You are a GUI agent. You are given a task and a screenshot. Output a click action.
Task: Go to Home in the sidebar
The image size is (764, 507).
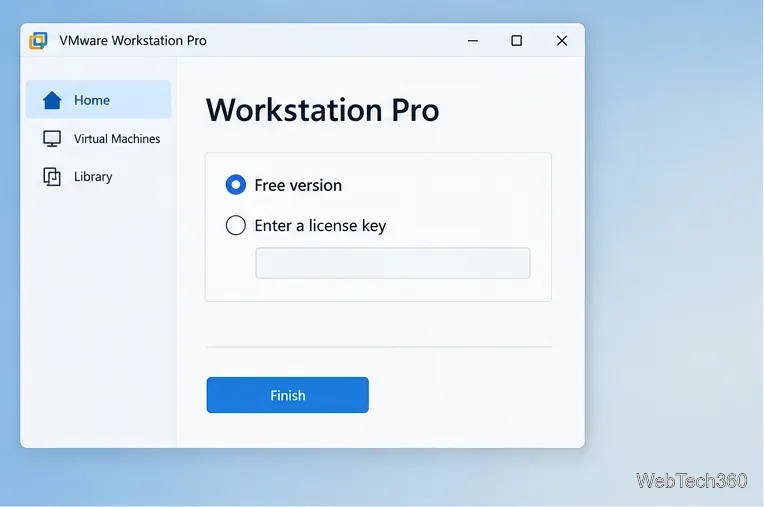tap(98, 100)
